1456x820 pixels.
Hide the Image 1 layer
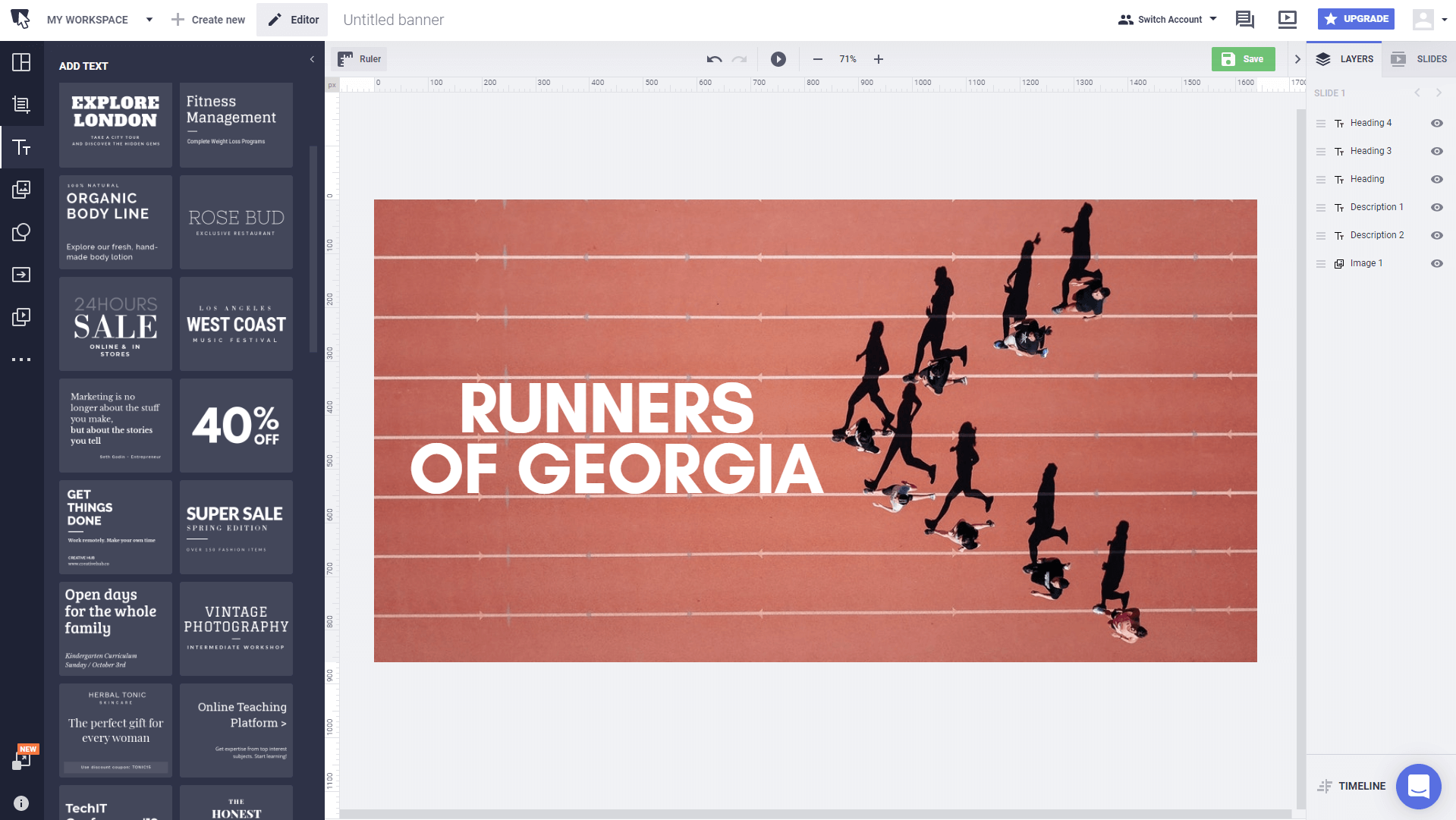pos(1437,264)
